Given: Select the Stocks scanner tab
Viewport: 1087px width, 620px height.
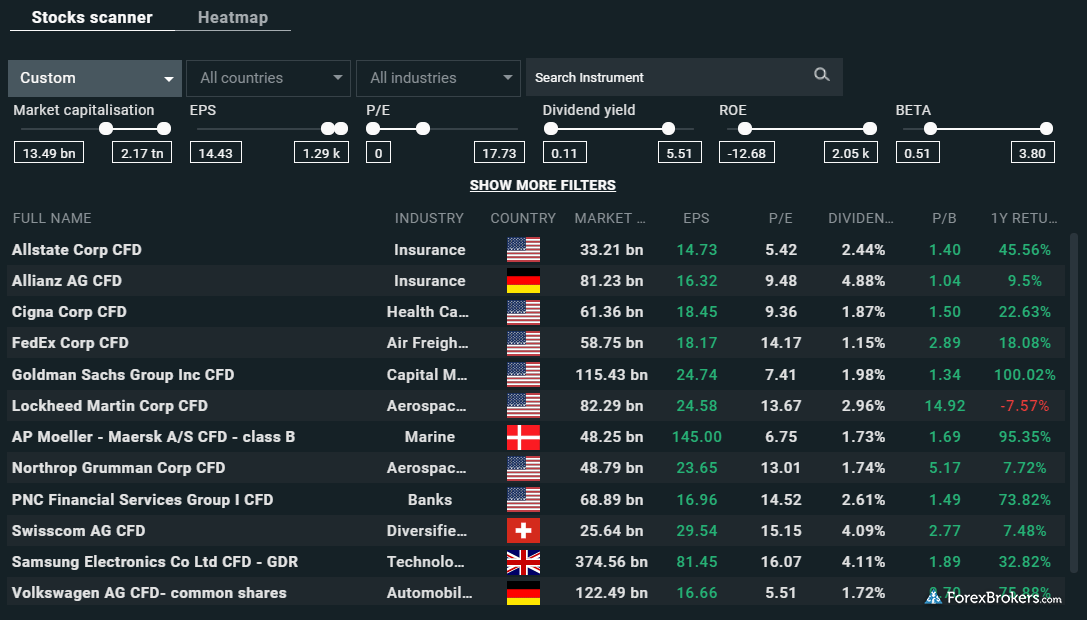Looking at the screenshot, I should [x=92, y=18].
